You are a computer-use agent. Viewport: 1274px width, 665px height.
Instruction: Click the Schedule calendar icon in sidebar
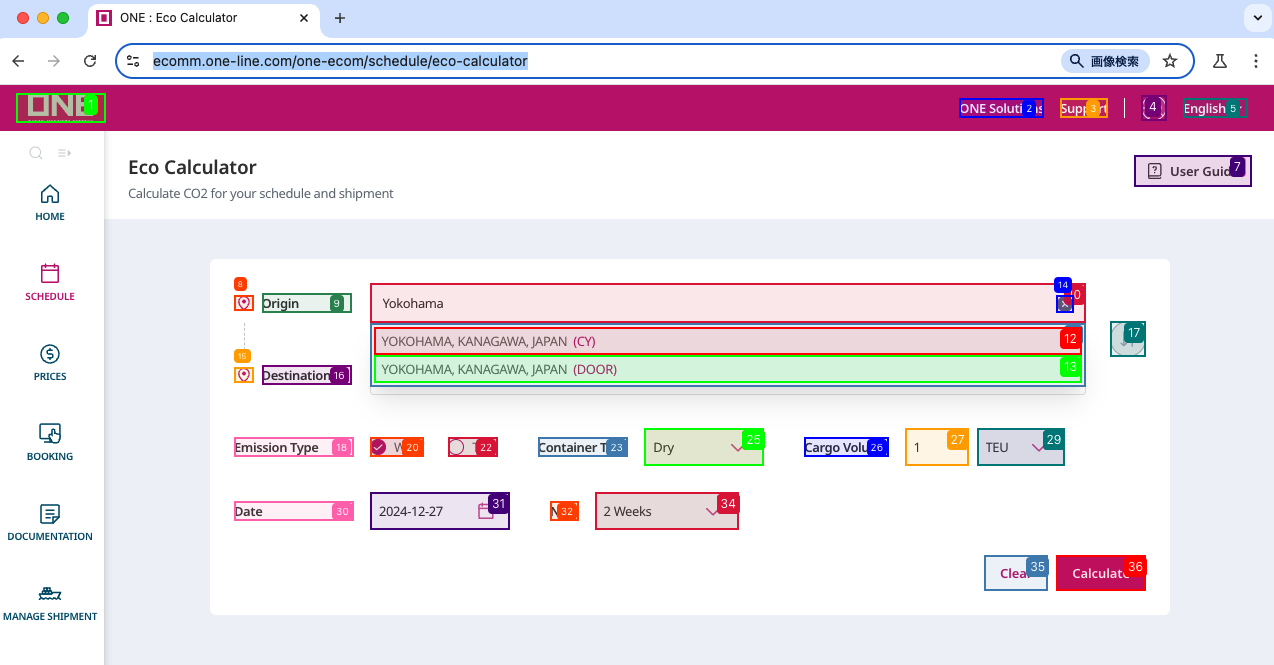tap(50, 274)
